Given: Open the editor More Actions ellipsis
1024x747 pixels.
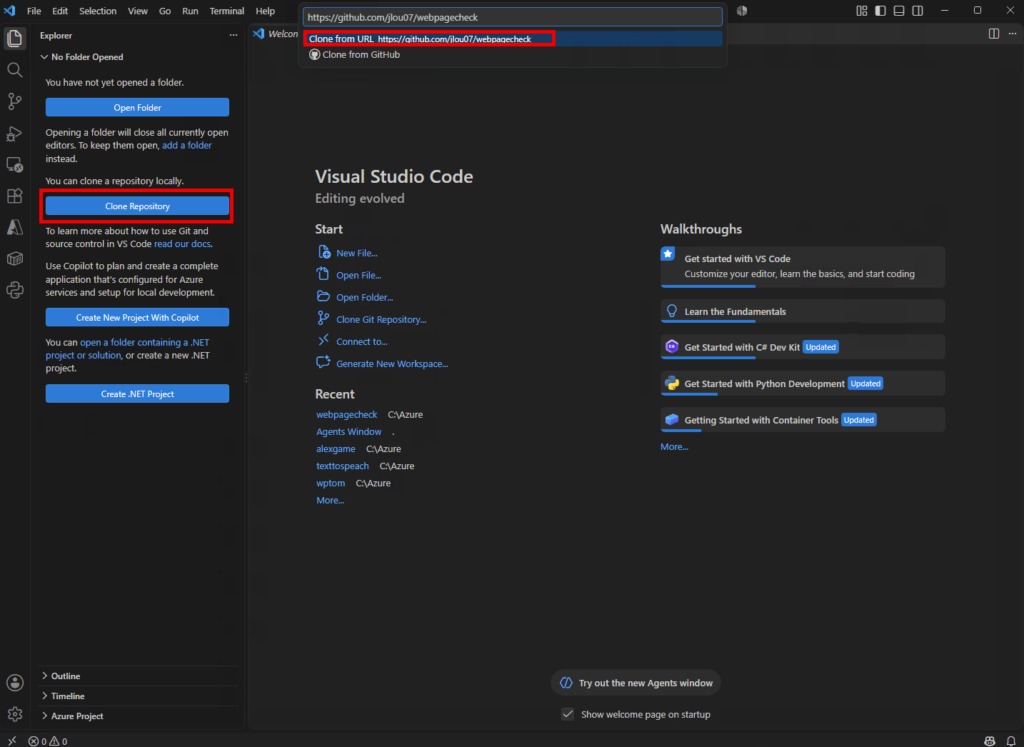Looking at the screenshot, I should point(1013,33).
